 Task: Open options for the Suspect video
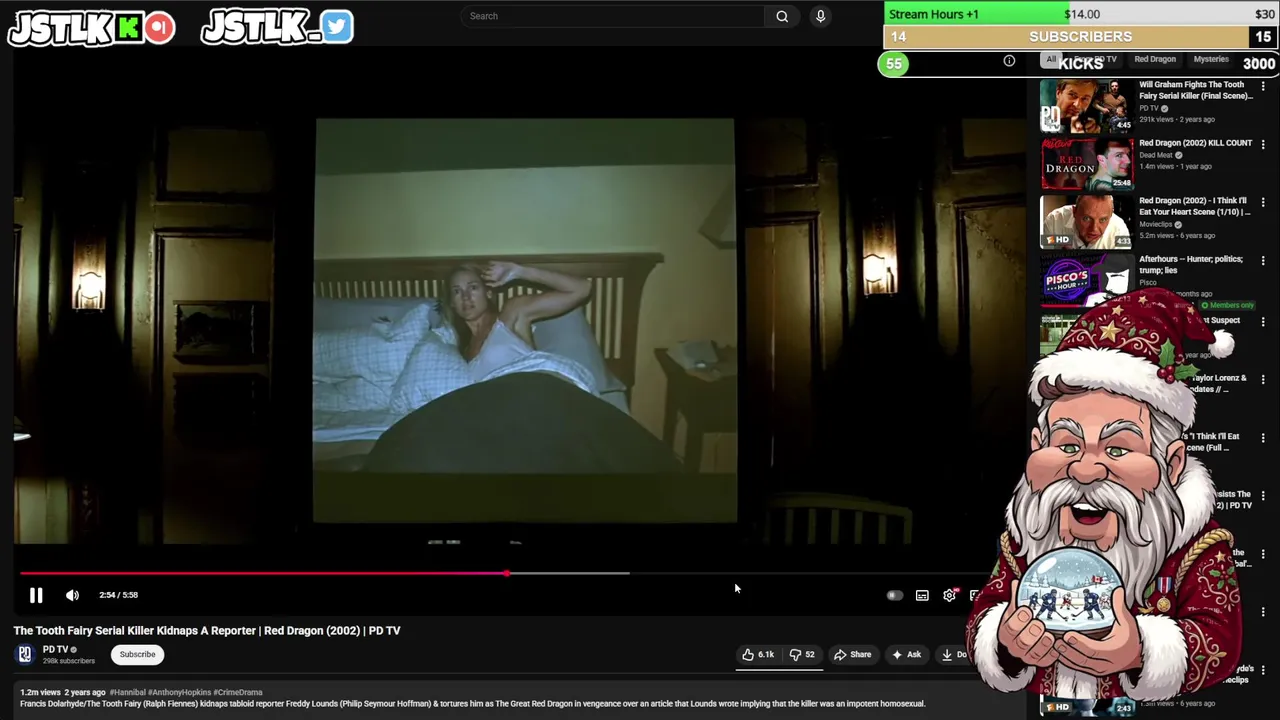1263,322
